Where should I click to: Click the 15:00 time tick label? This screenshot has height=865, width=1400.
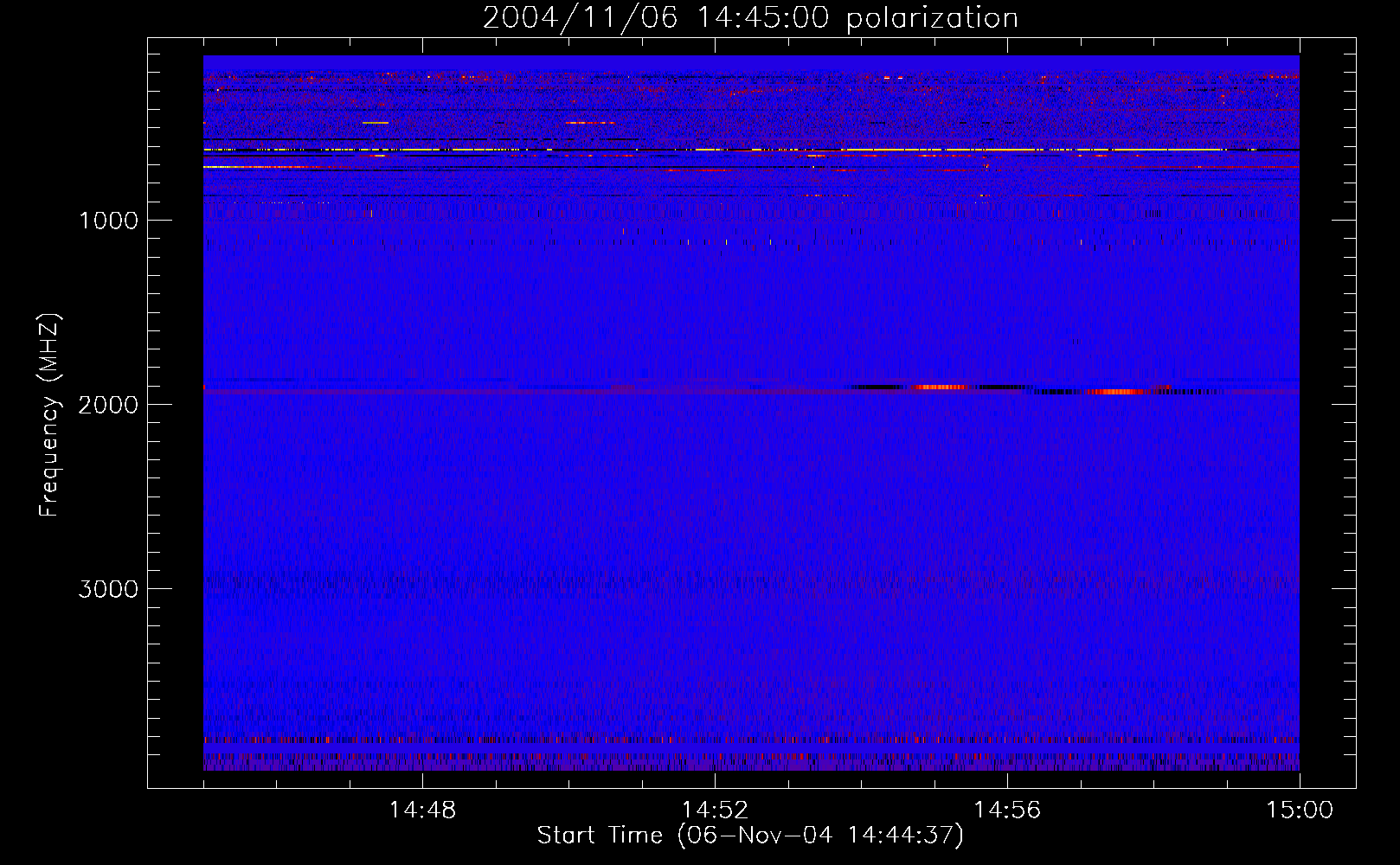coord(1300,811)
